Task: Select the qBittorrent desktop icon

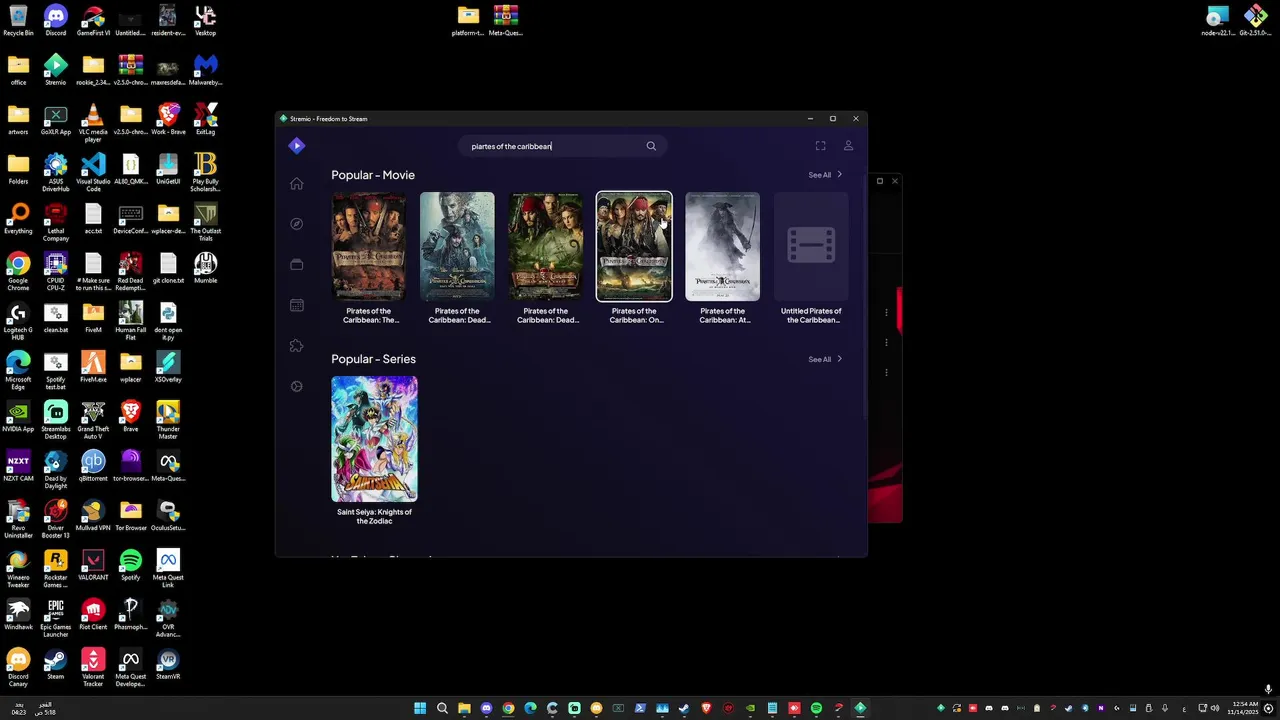Action: pos(93,465)
